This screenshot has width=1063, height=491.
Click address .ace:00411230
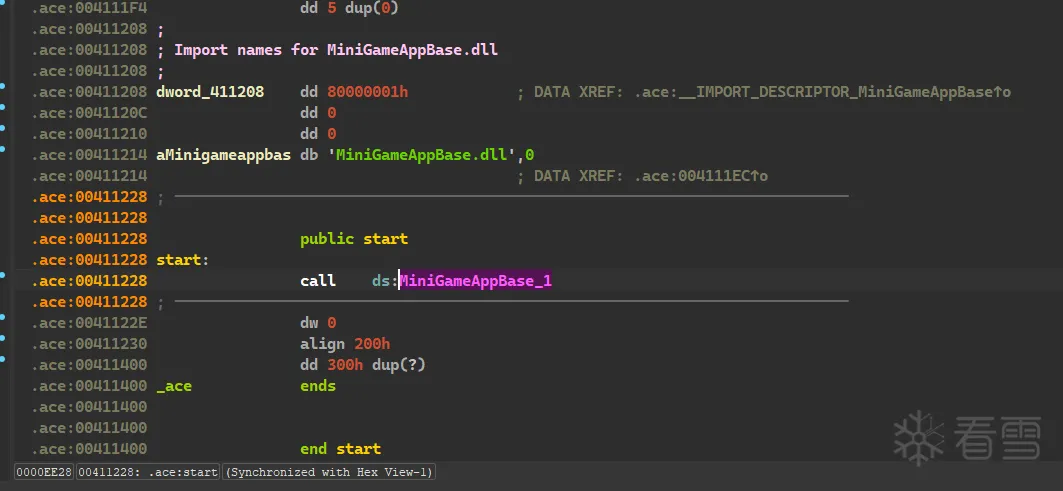click(89, 344)
